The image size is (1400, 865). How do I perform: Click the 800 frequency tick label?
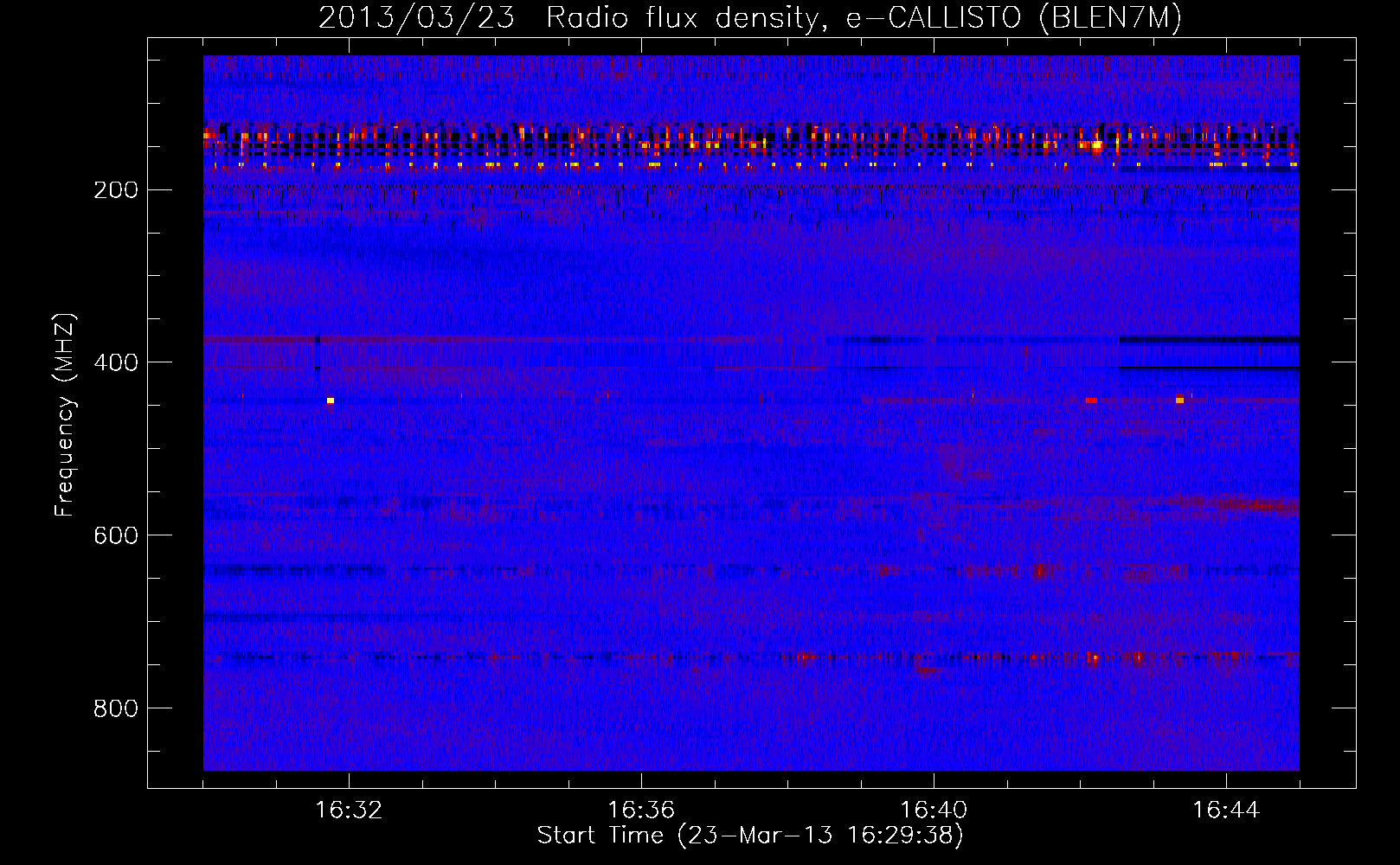click(116, 708)
